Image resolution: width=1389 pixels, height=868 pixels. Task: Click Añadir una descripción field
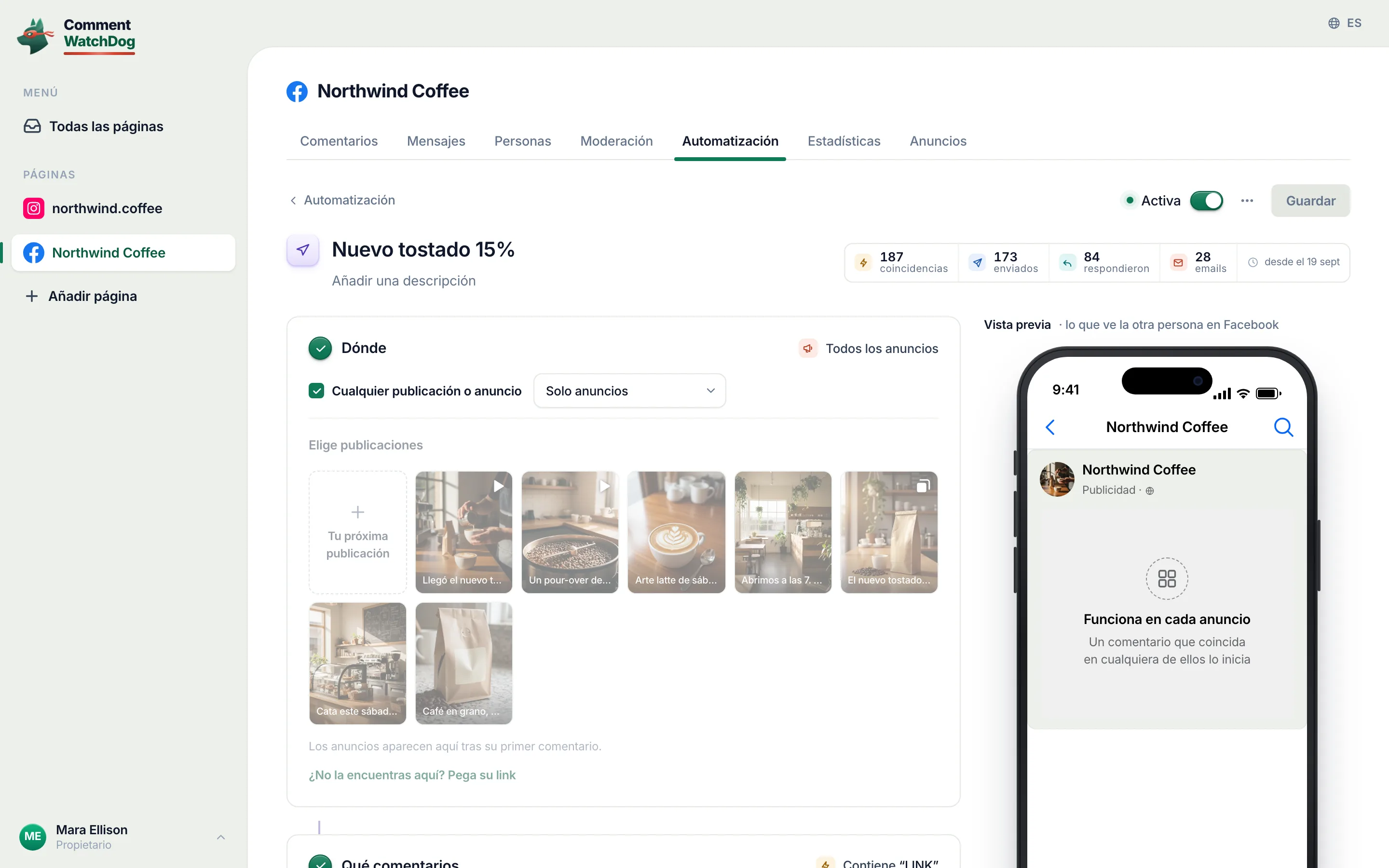click(404, 281)
